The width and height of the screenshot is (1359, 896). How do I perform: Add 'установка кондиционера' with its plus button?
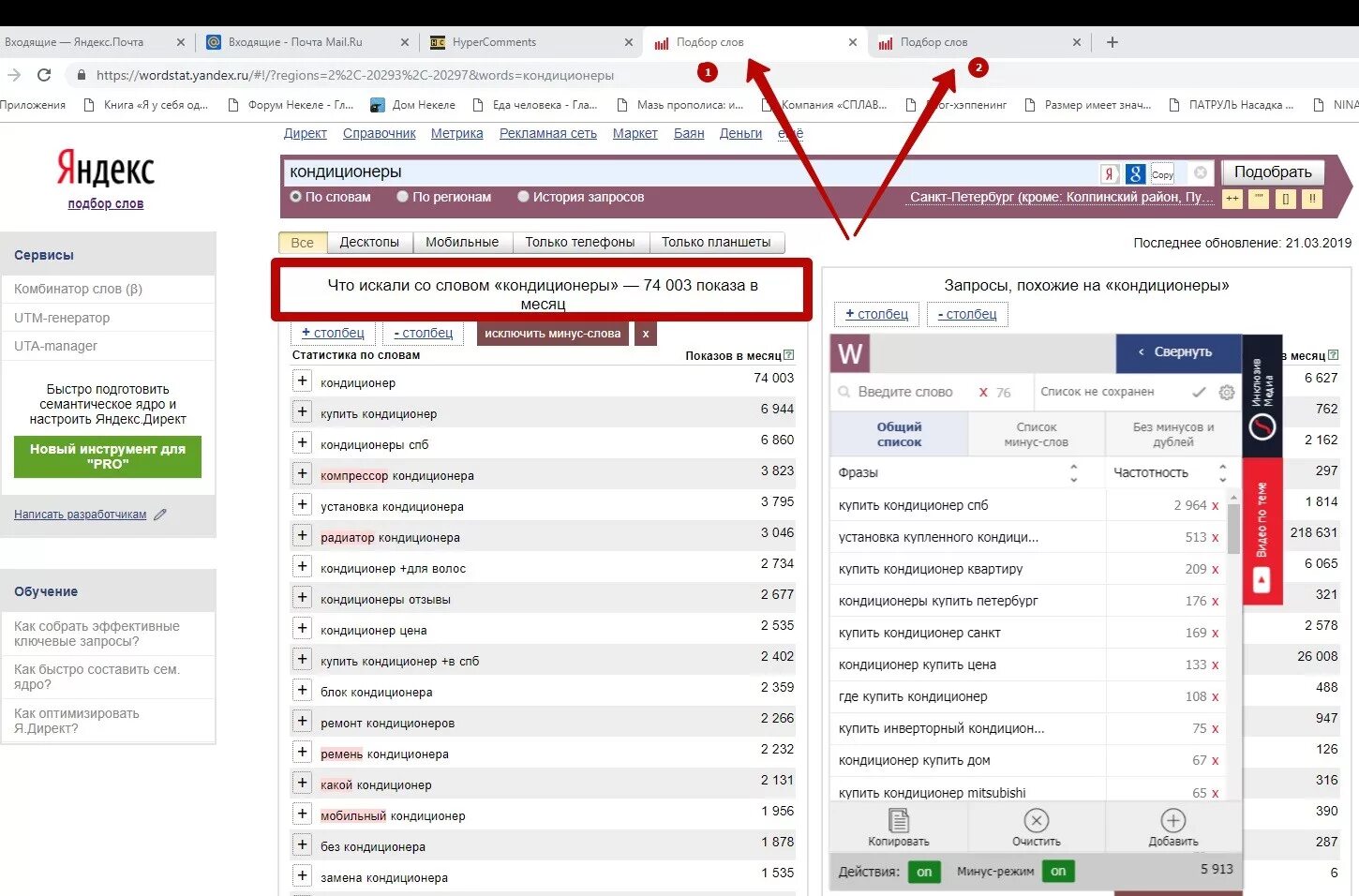[x=302, y=504]
